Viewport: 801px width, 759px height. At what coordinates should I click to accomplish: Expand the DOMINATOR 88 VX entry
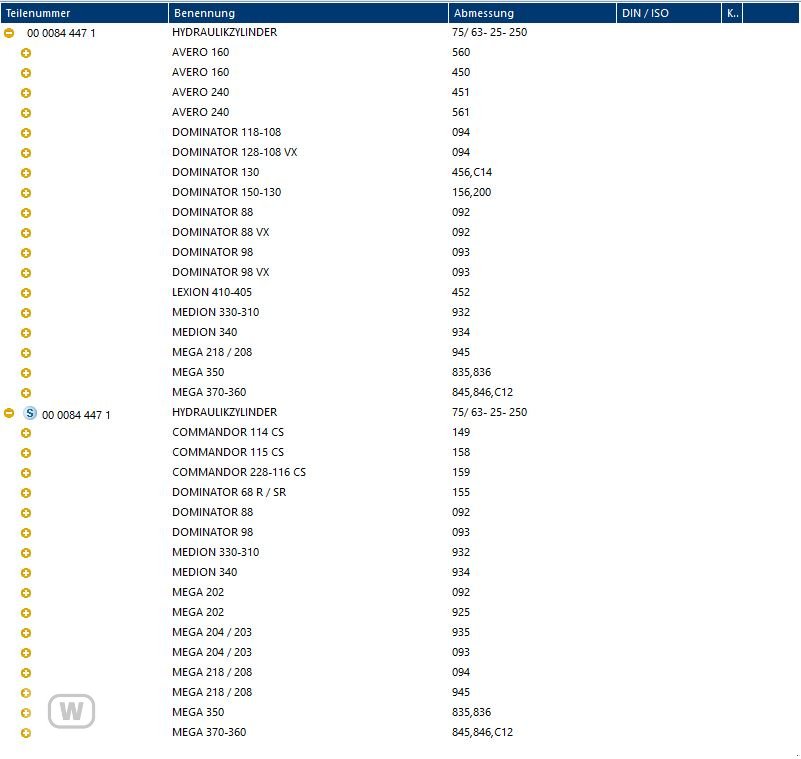[26, 233]
